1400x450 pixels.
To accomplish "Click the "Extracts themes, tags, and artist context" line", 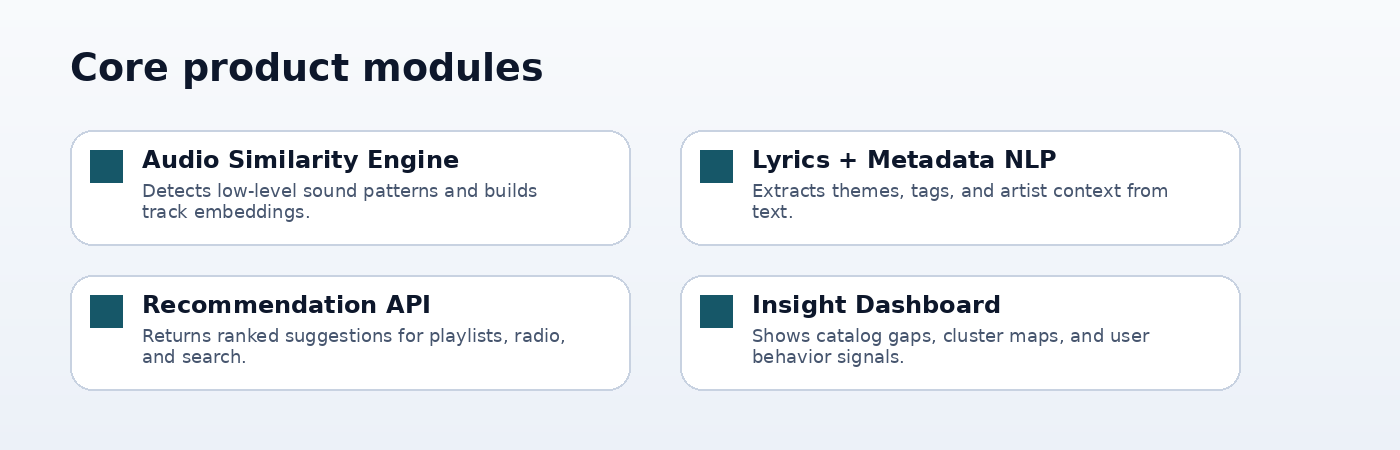I will click(959, 191).
